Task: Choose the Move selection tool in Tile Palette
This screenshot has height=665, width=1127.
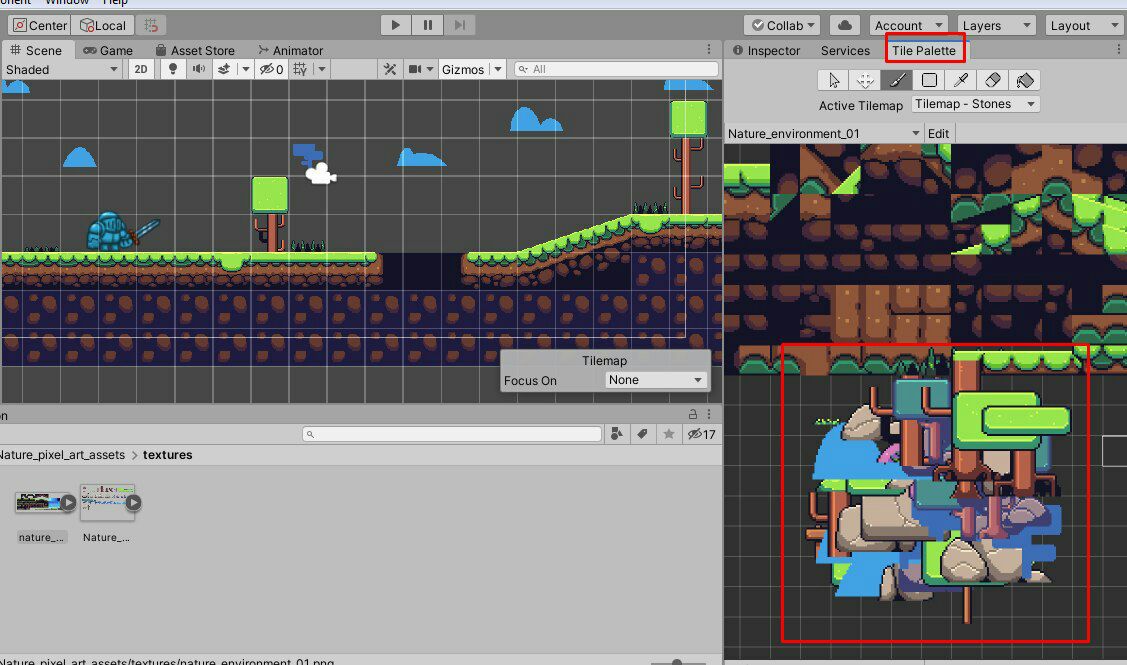Action: click(865, 81)
